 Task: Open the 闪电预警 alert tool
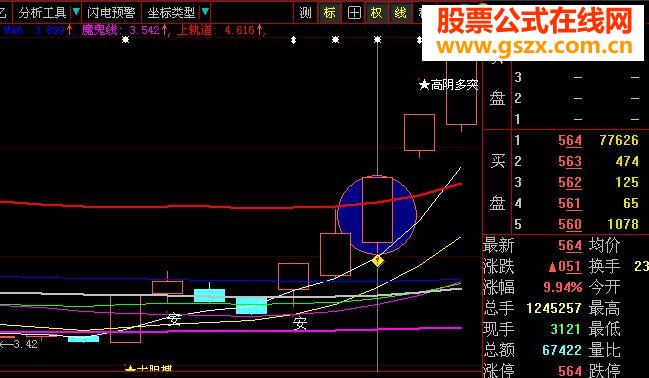coord(111,13)
